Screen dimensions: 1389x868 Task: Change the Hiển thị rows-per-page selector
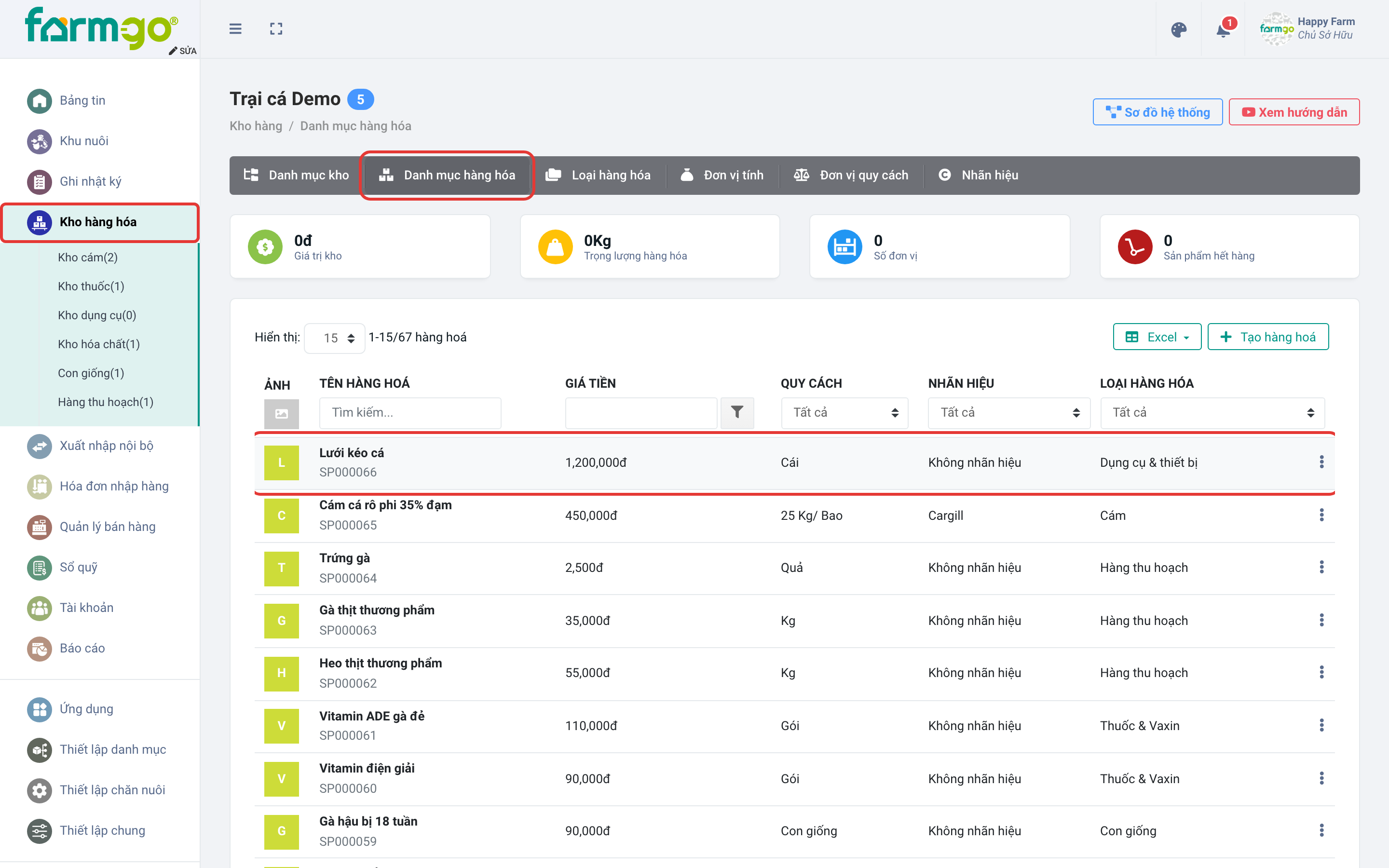coord(334,338)
